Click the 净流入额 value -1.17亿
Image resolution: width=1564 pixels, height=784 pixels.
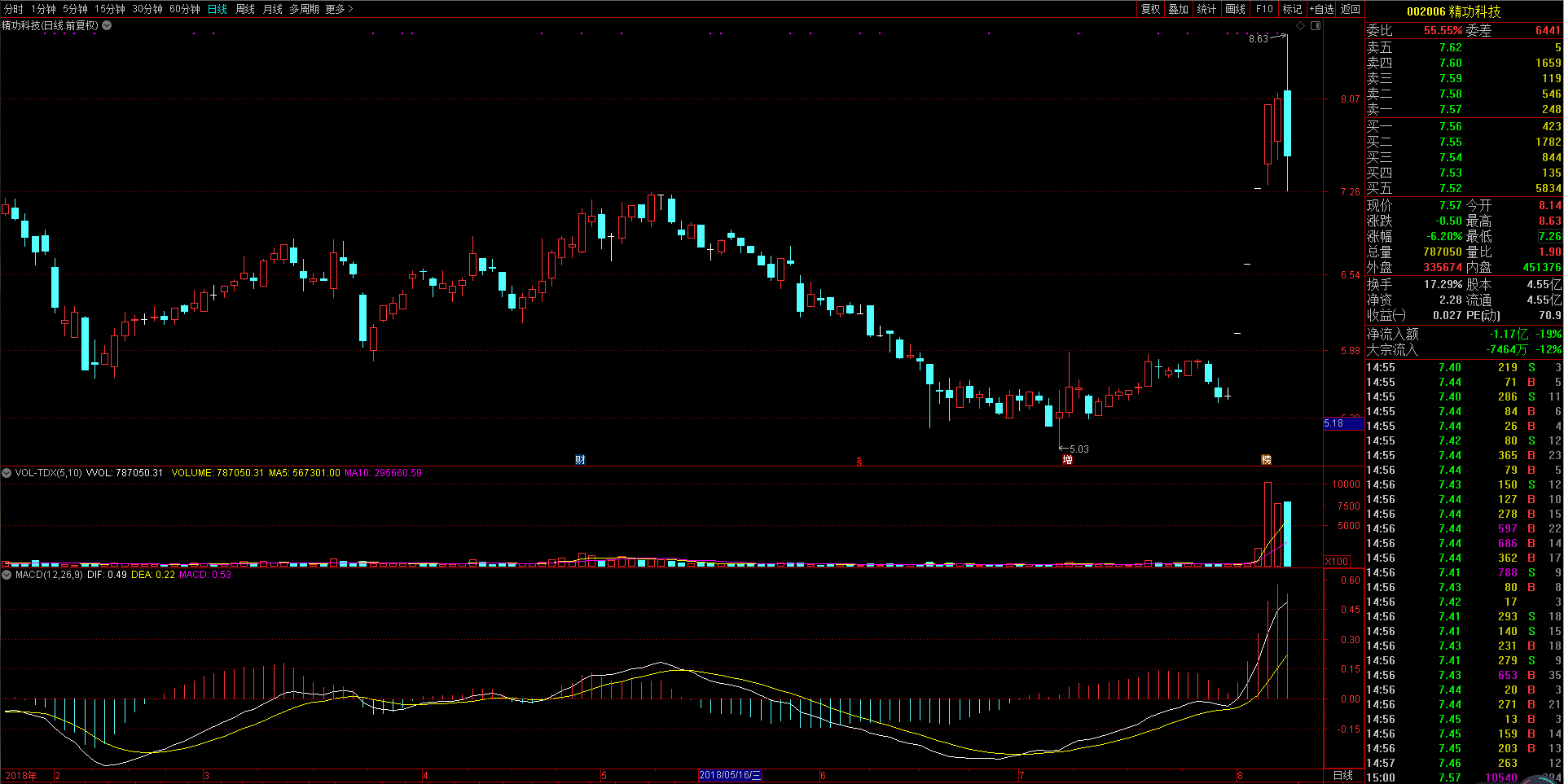click(x=1509, y=334)
